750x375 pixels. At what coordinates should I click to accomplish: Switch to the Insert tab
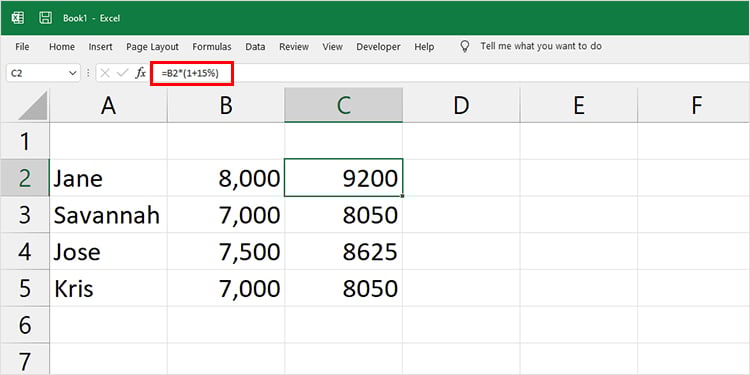pos(100,47)
